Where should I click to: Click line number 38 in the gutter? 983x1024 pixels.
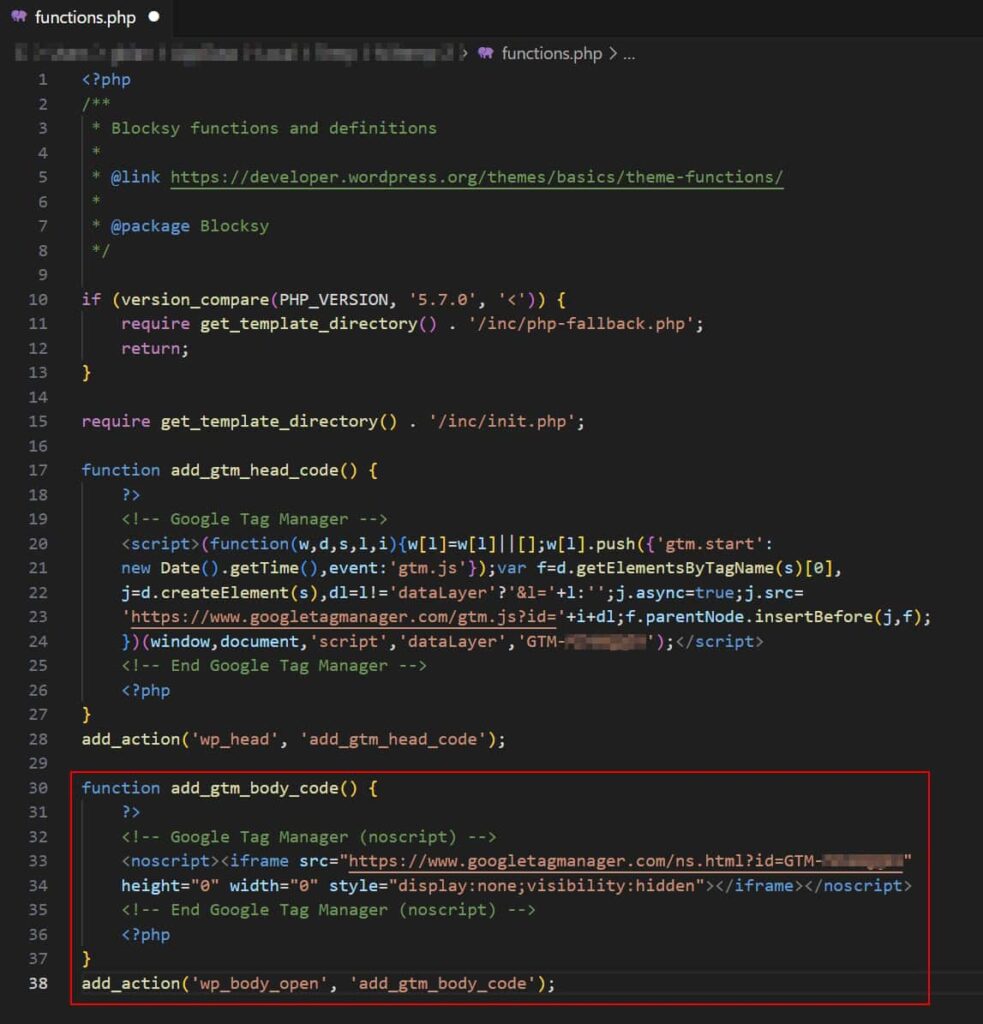[38, 983]
